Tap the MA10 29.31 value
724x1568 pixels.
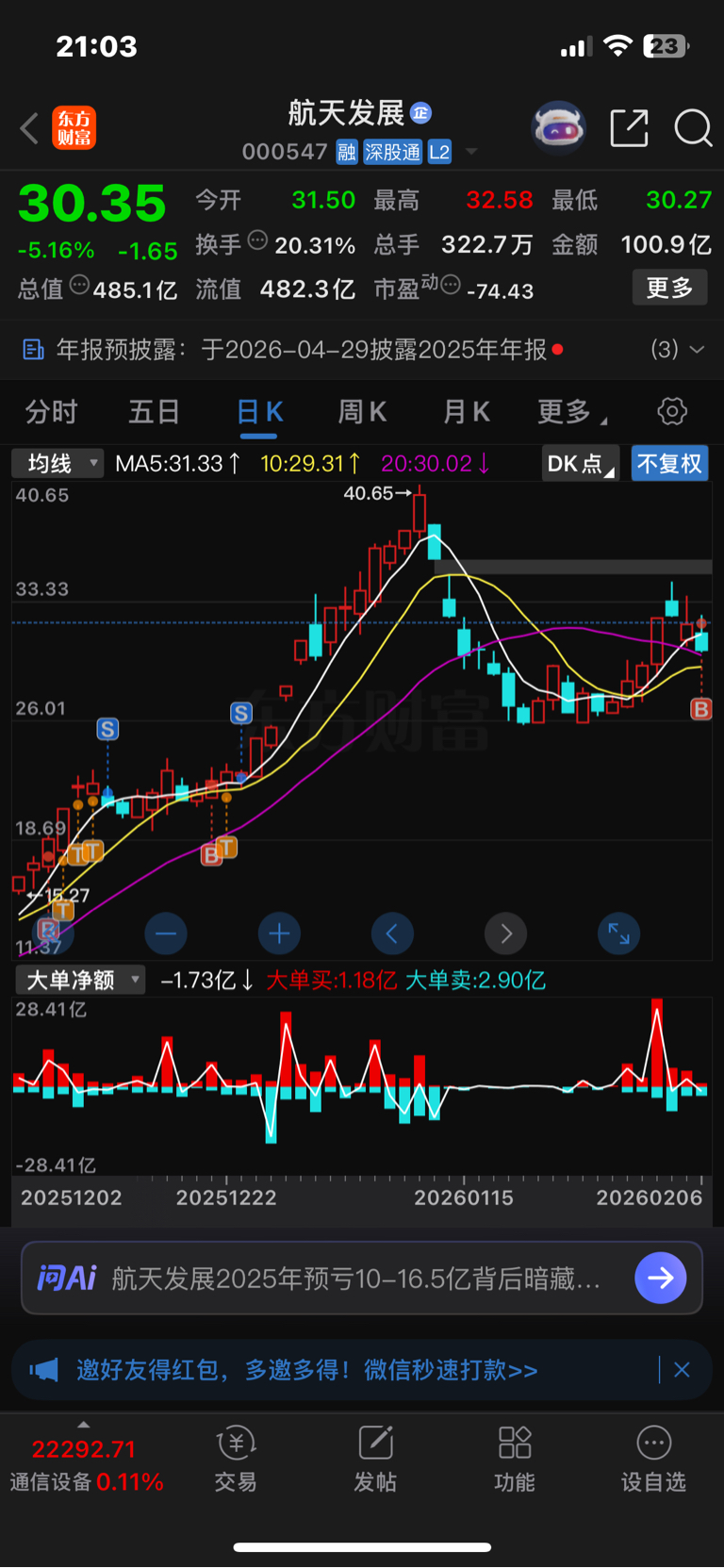pos(311,463)
